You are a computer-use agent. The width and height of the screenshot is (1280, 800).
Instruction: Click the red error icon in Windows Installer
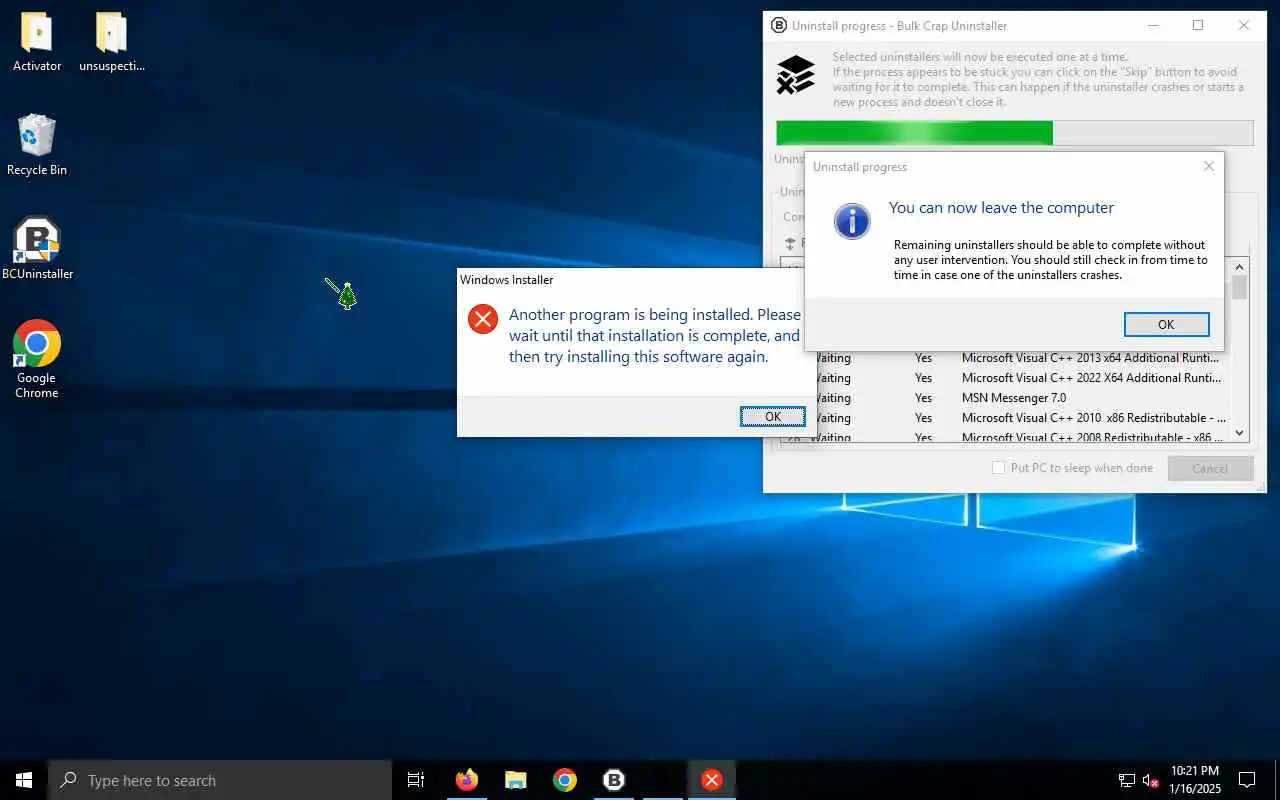click(x=483, y=319)
